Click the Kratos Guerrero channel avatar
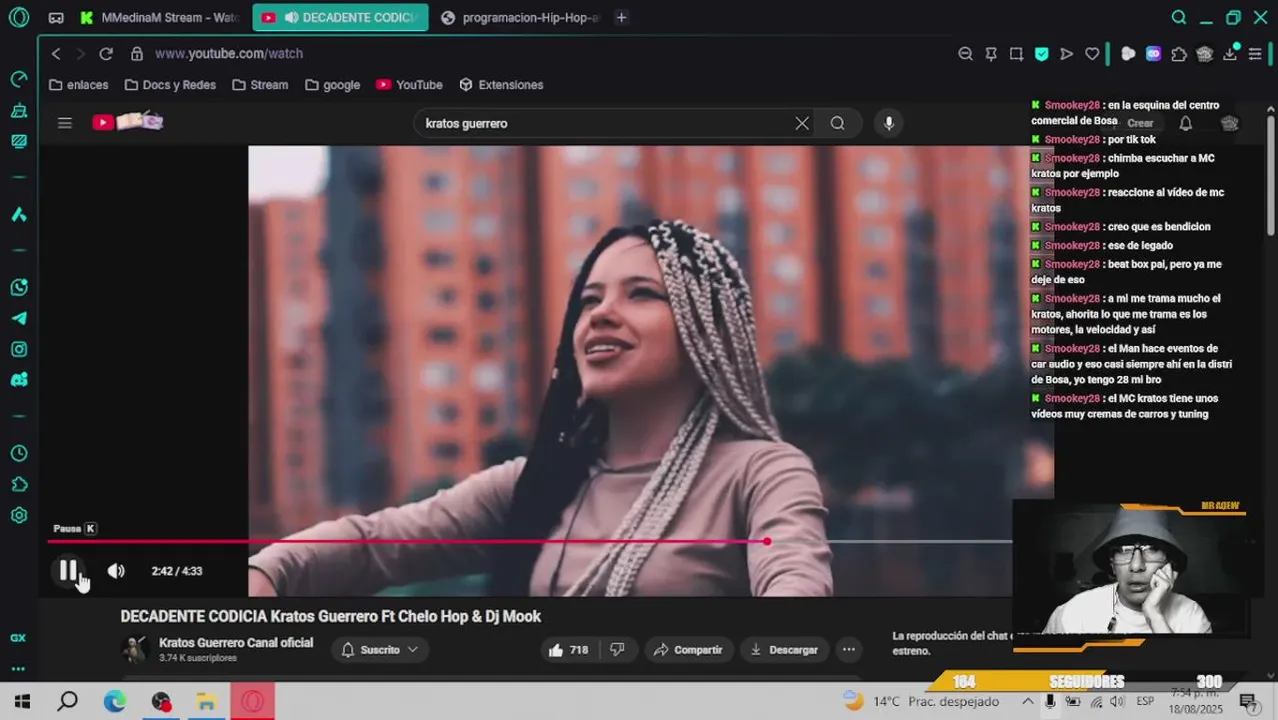This screenshot has height=720, width=1278. [x=134, y=650]
